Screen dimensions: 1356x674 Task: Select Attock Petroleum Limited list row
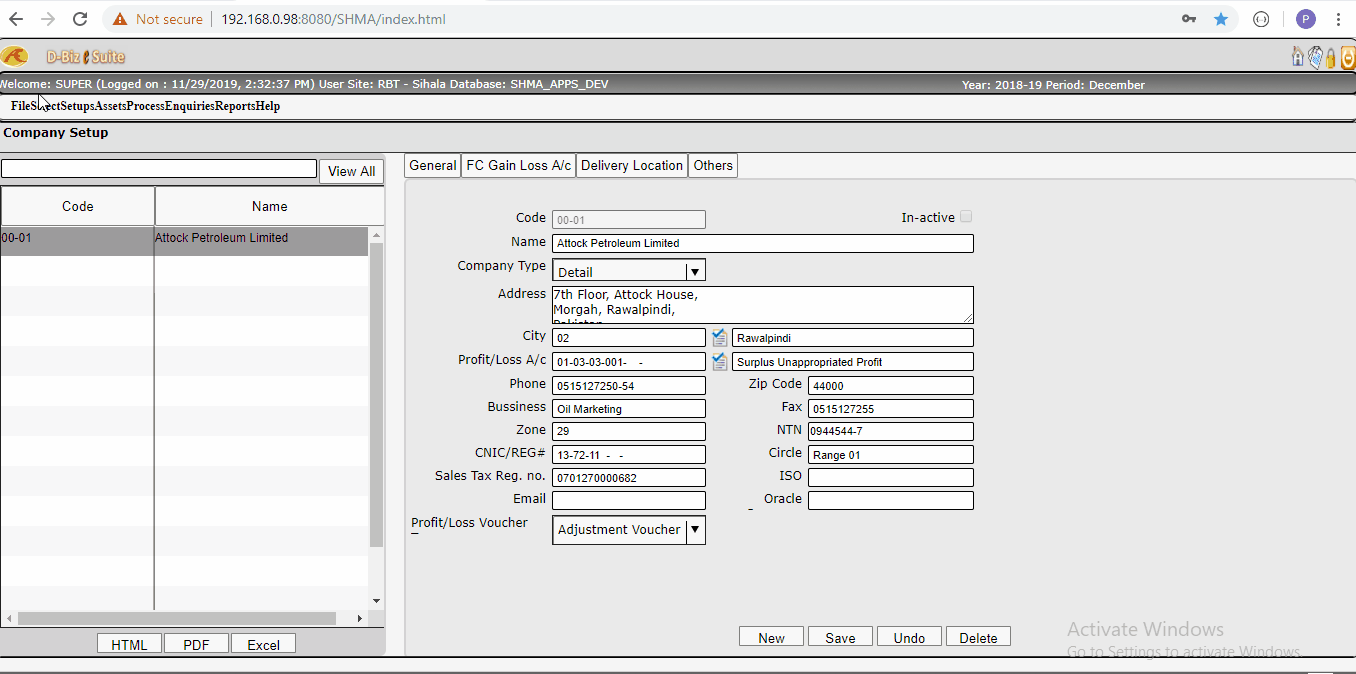click(x=184, y=241)
